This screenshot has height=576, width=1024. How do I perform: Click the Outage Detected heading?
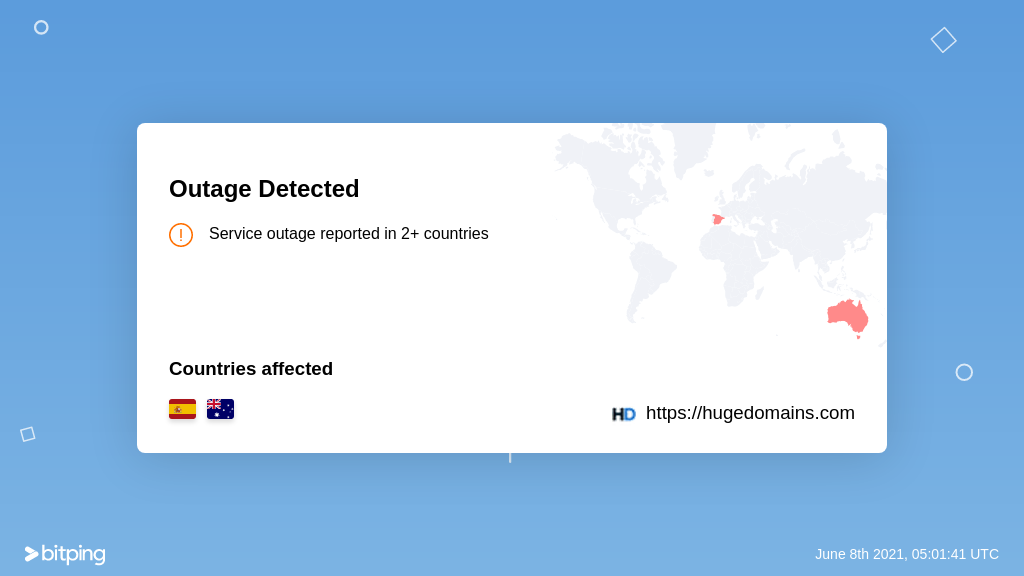tap(264, 189)
